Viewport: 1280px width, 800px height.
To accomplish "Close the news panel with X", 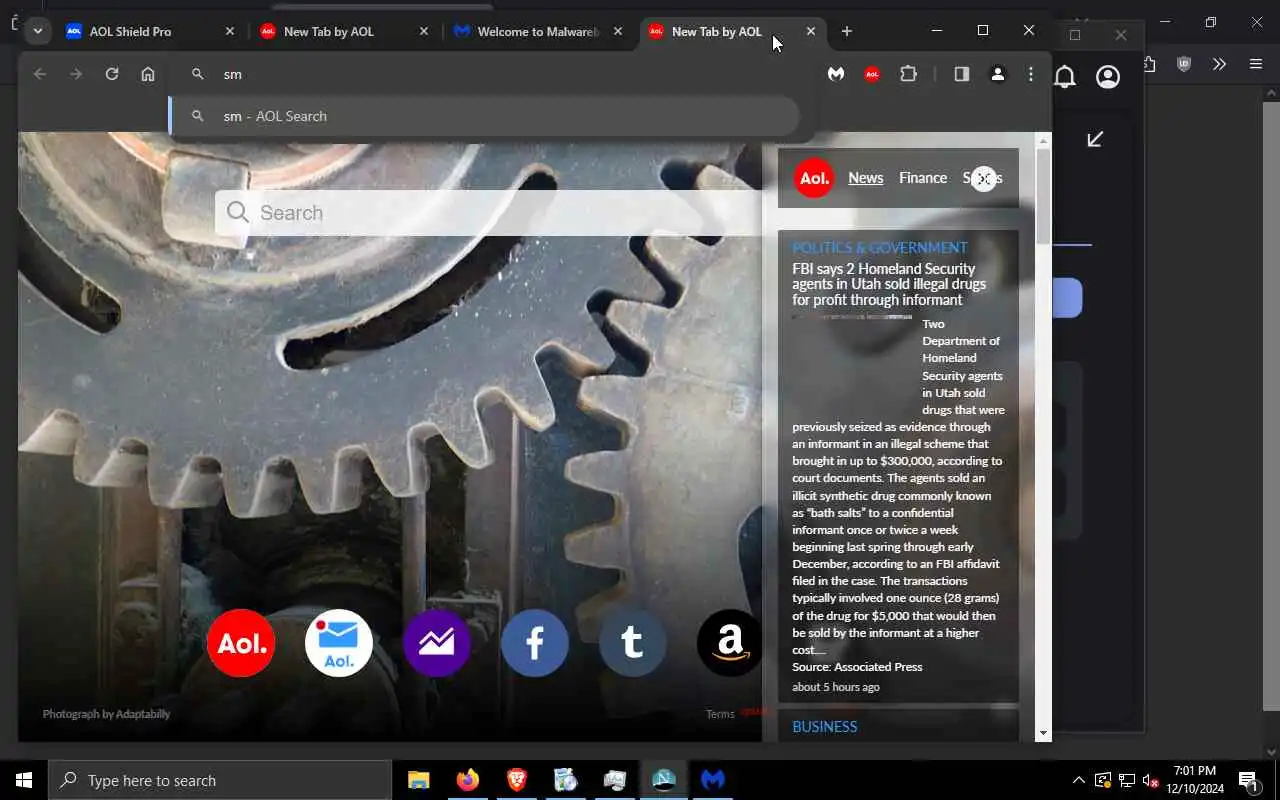I will [x=984, y=179].
